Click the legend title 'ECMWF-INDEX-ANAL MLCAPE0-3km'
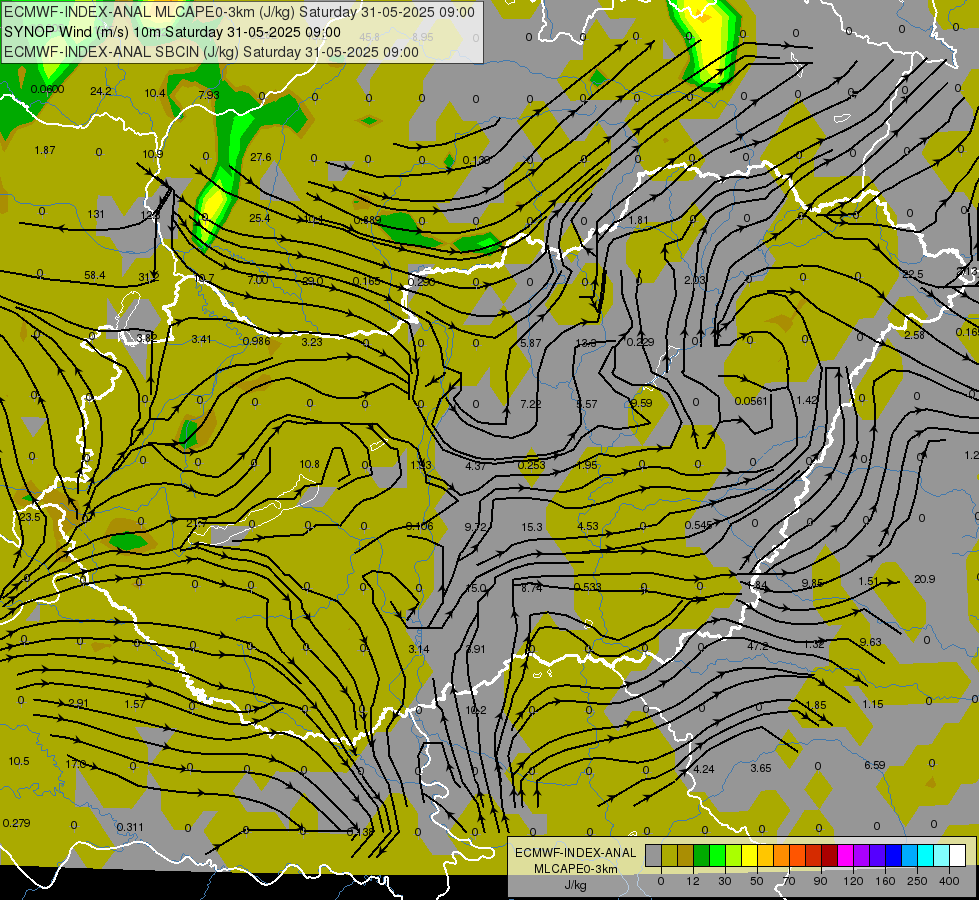 click(x=576, y=861)
